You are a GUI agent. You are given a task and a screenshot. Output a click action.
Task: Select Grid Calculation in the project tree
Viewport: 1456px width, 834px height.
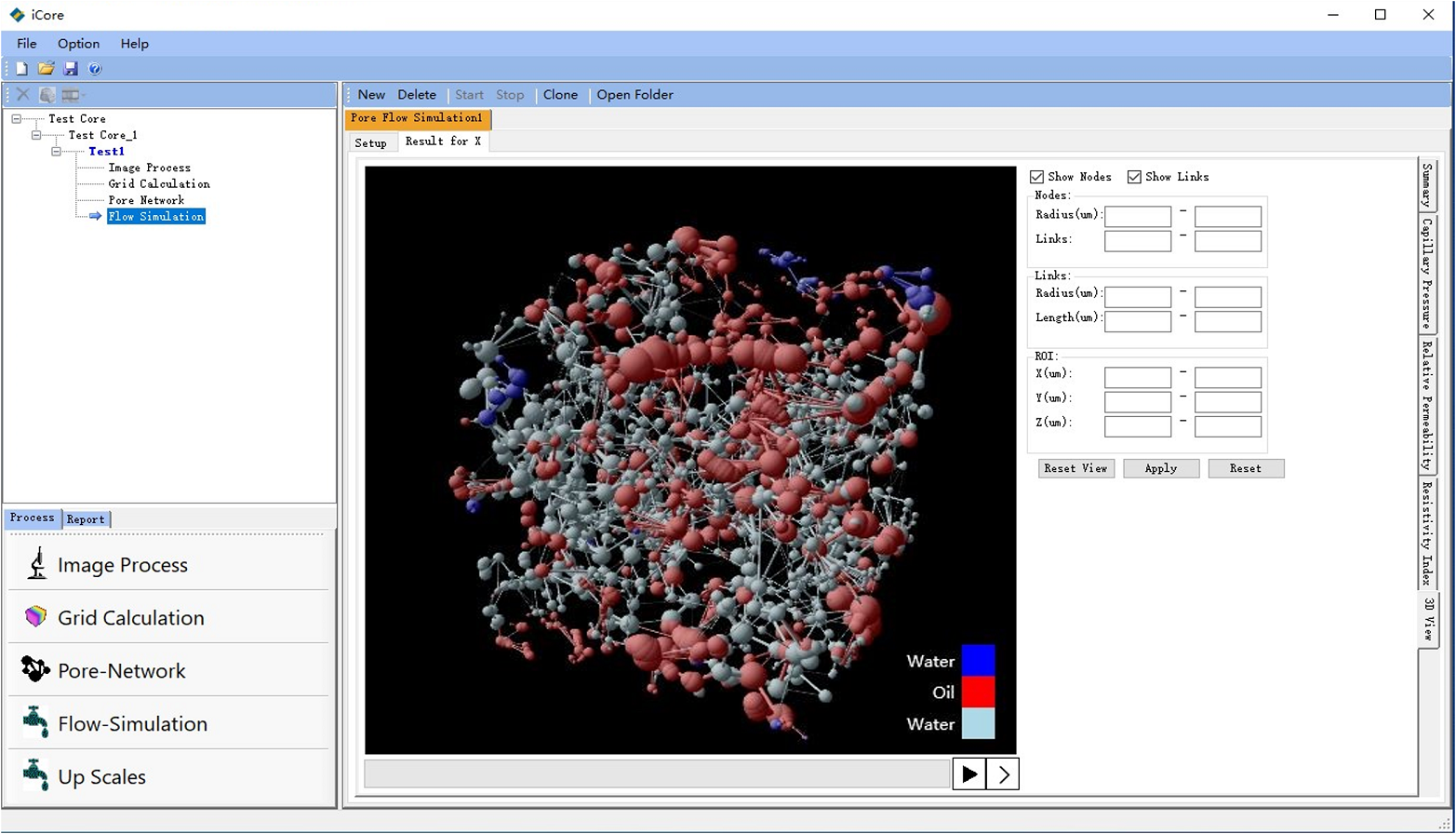[159, 183]
